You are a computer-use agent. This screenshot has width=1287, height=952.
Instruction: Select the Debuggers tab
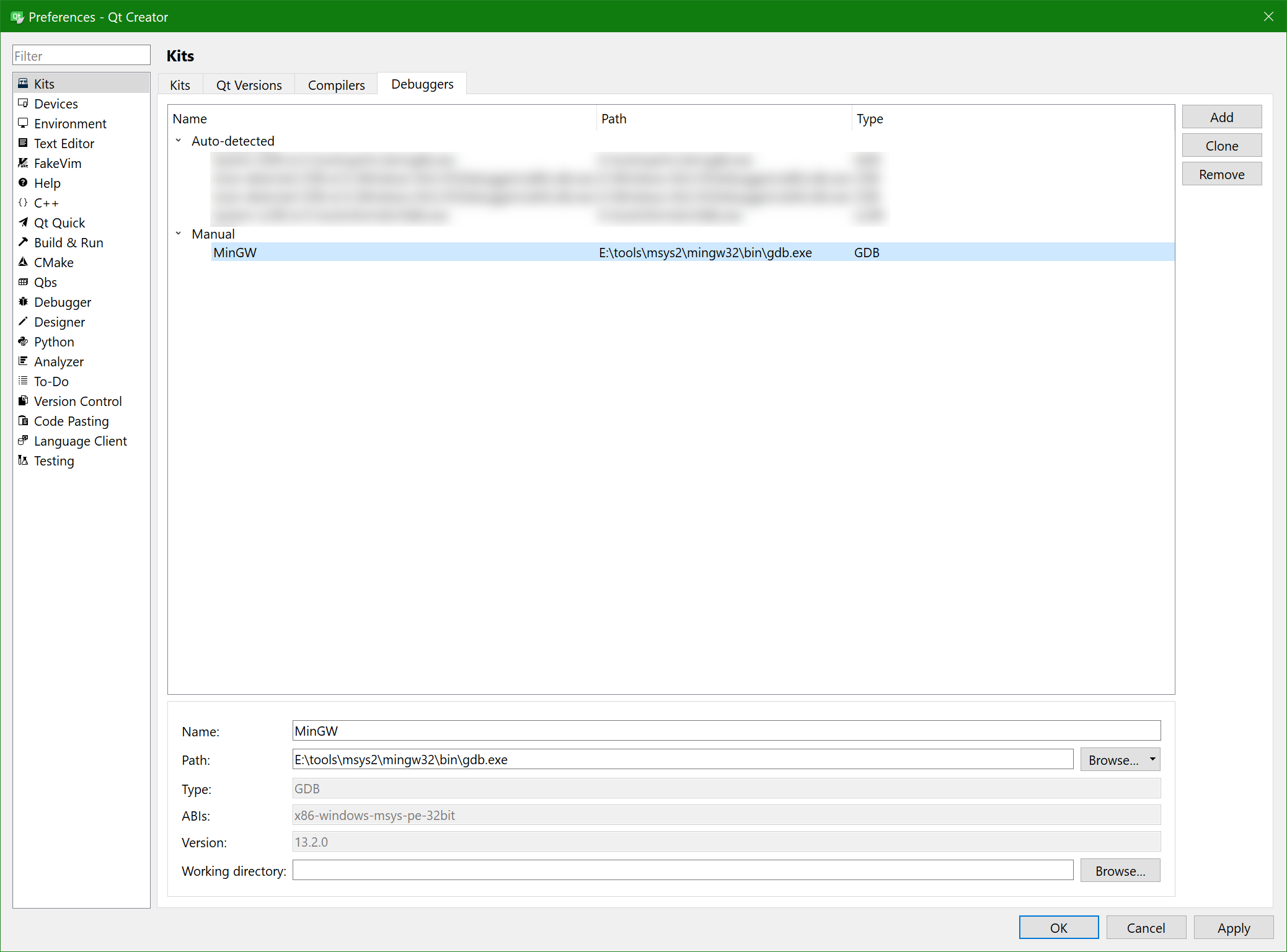pyautogui.click(x=423, y=84)
